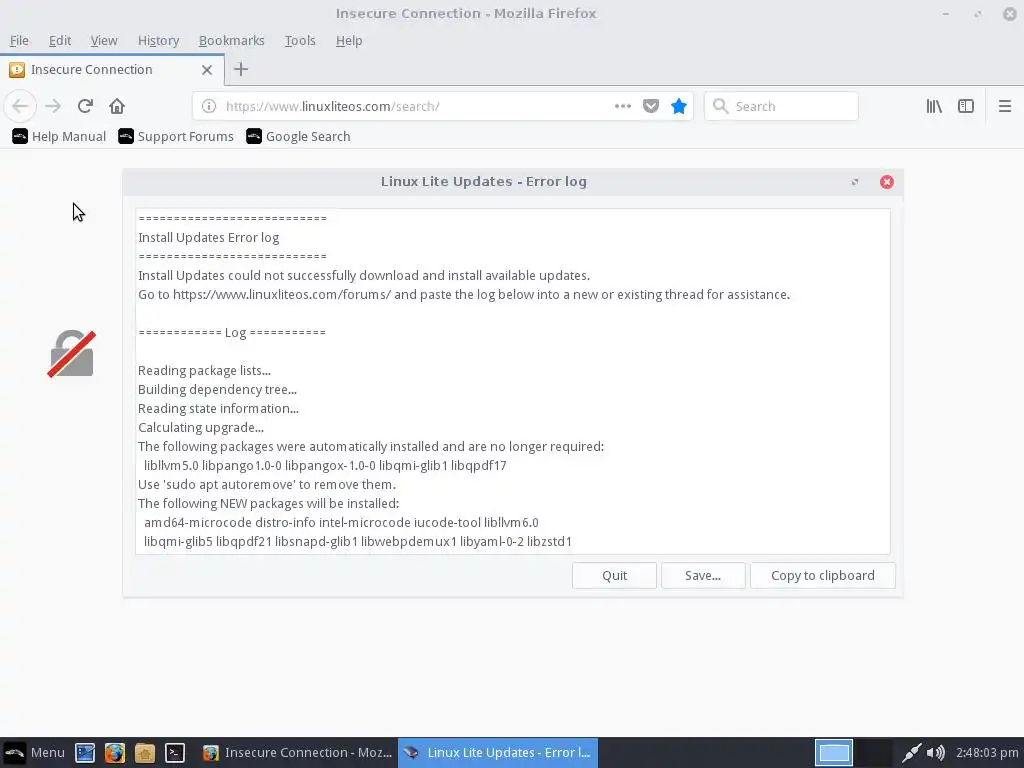Open the Help Manual bookmark
Viewport: 1024px width, 768px height.
point(59,136)
